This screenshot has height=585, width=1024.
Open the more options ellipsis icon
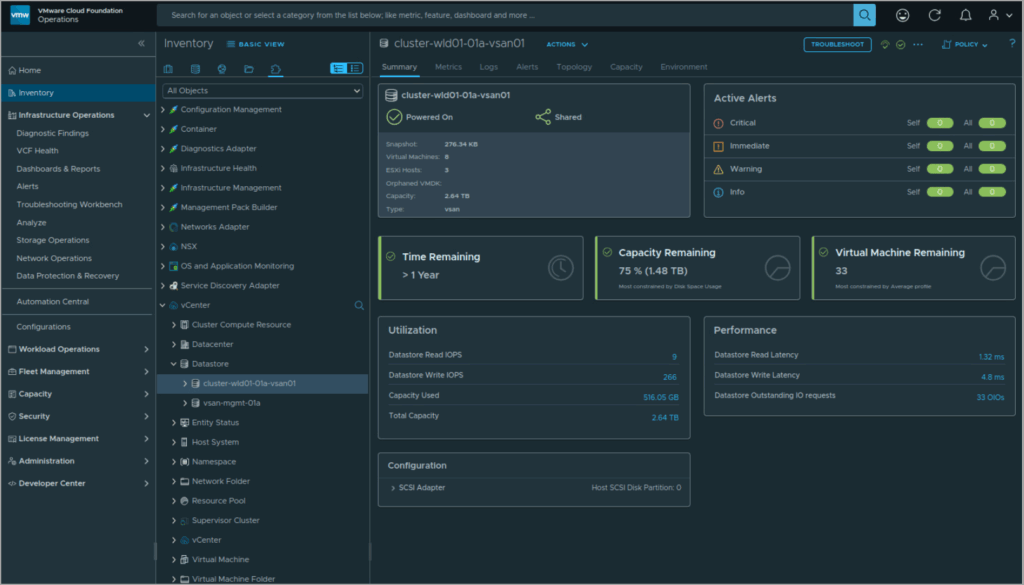(918, 44)
